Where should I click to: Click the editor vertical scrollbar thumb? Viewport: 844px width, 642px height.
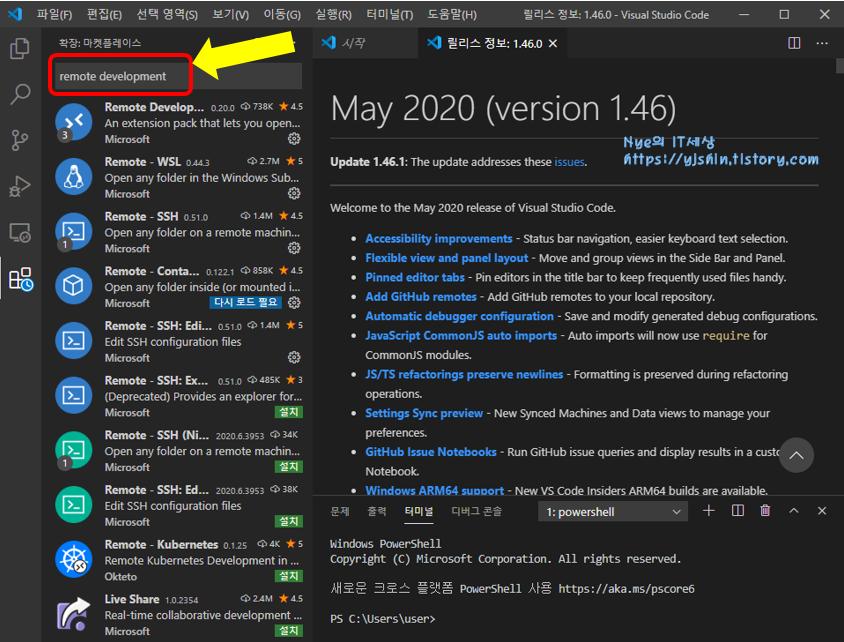click(x=840, y=66)
